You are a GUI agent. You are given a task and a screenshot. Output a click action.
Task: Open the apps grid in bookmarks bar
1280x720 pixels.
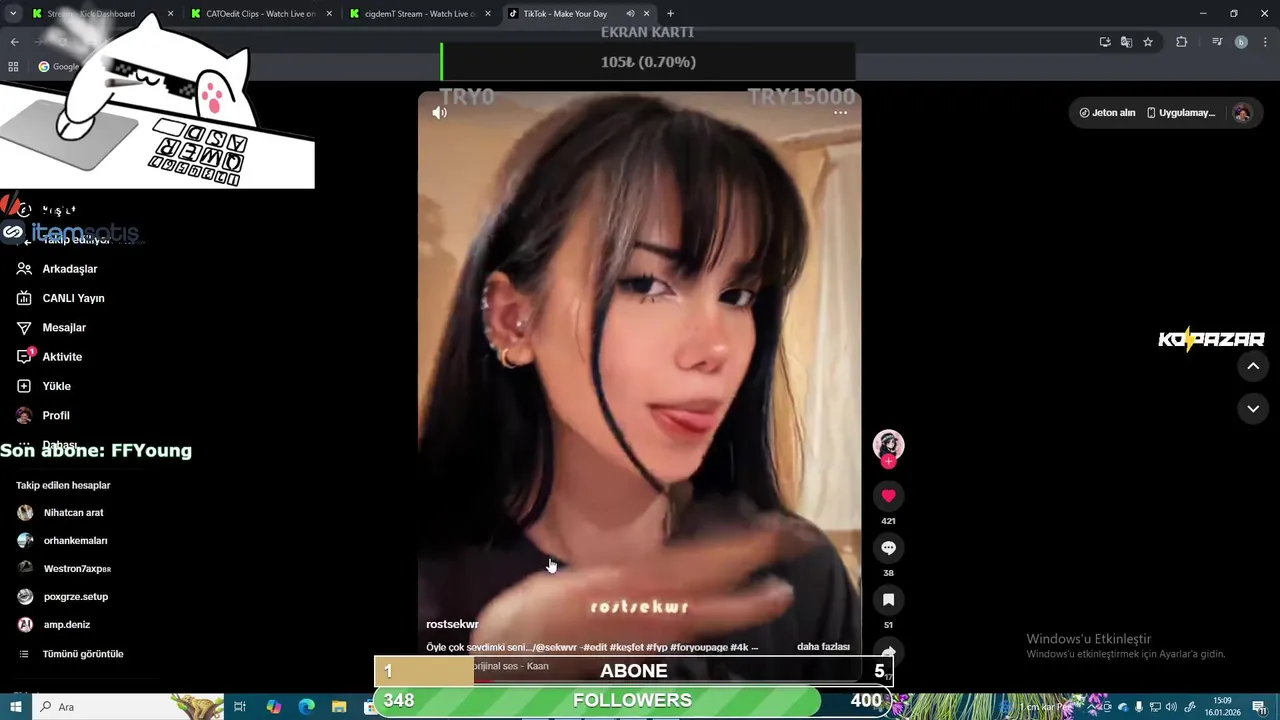13,67
